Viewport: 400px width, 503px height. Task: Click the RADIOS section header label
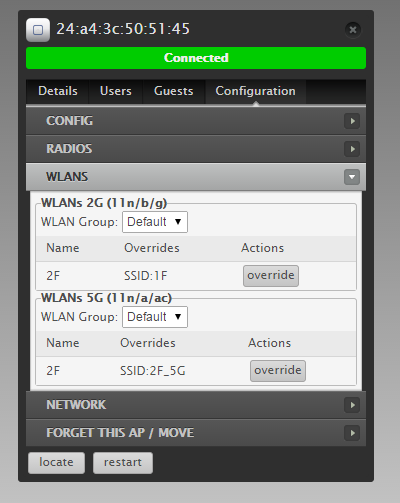(69, 149)
